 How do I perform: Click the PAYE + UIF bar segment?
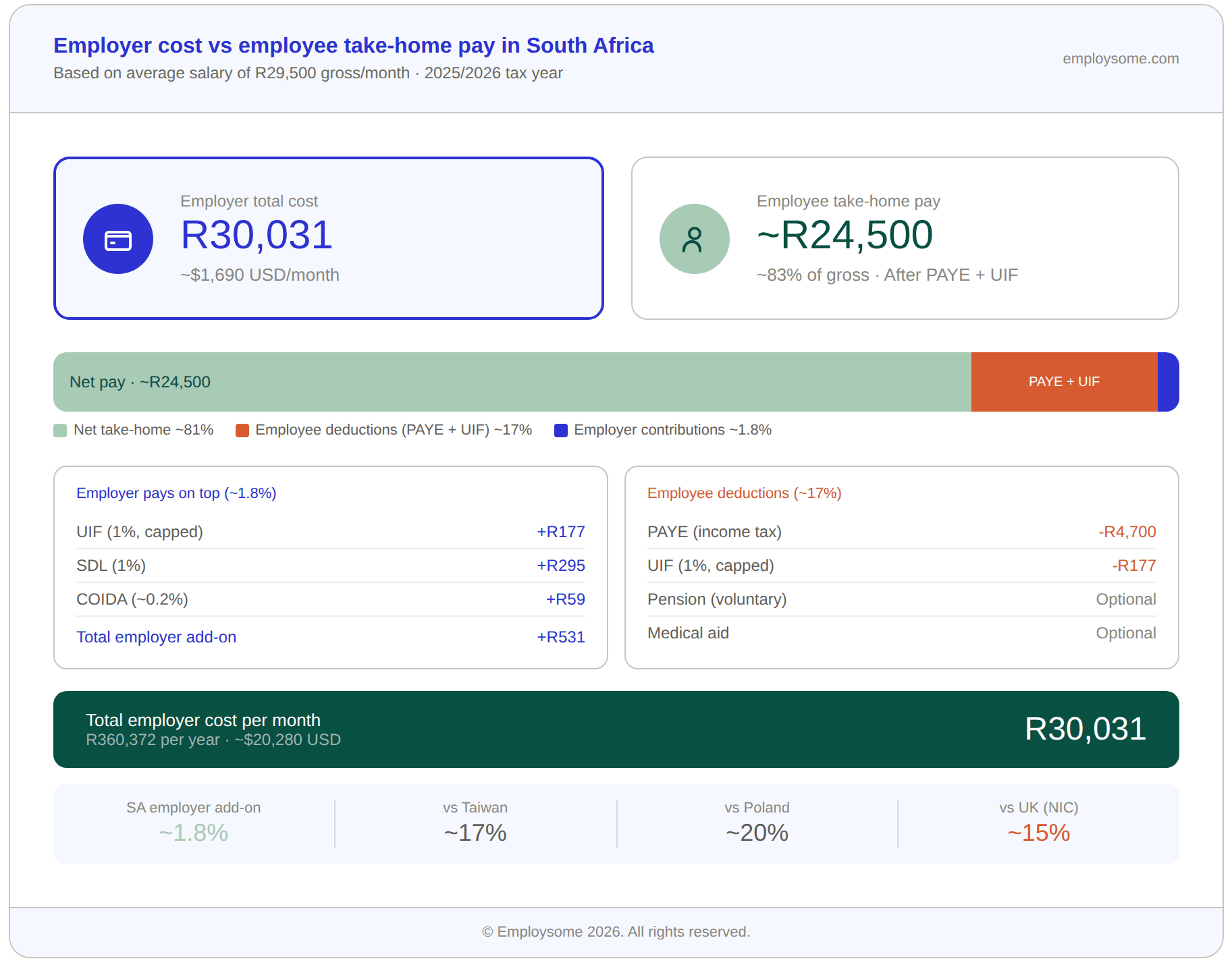1063,381
